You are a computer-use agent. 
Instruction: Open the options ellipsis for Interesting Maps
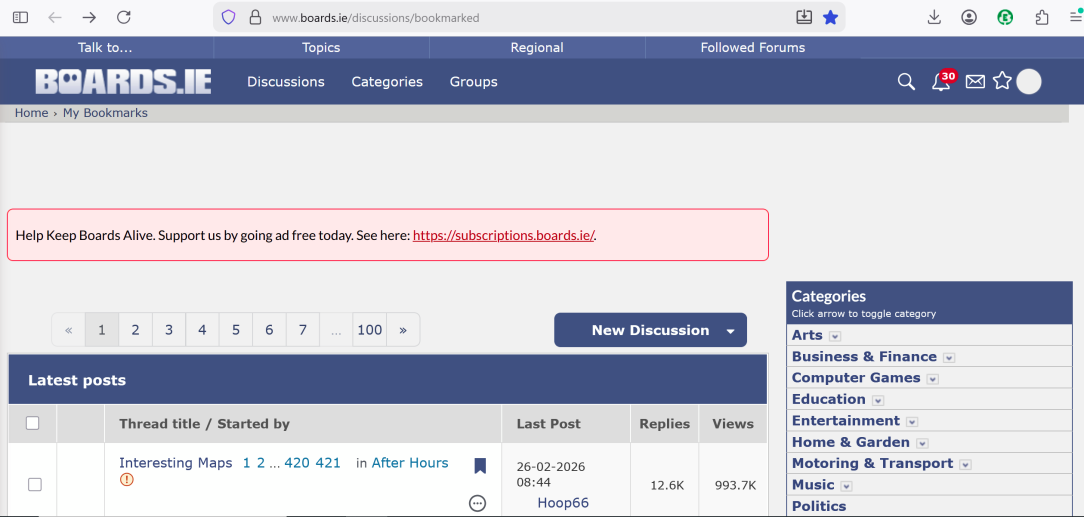click(x=478, y=503)
